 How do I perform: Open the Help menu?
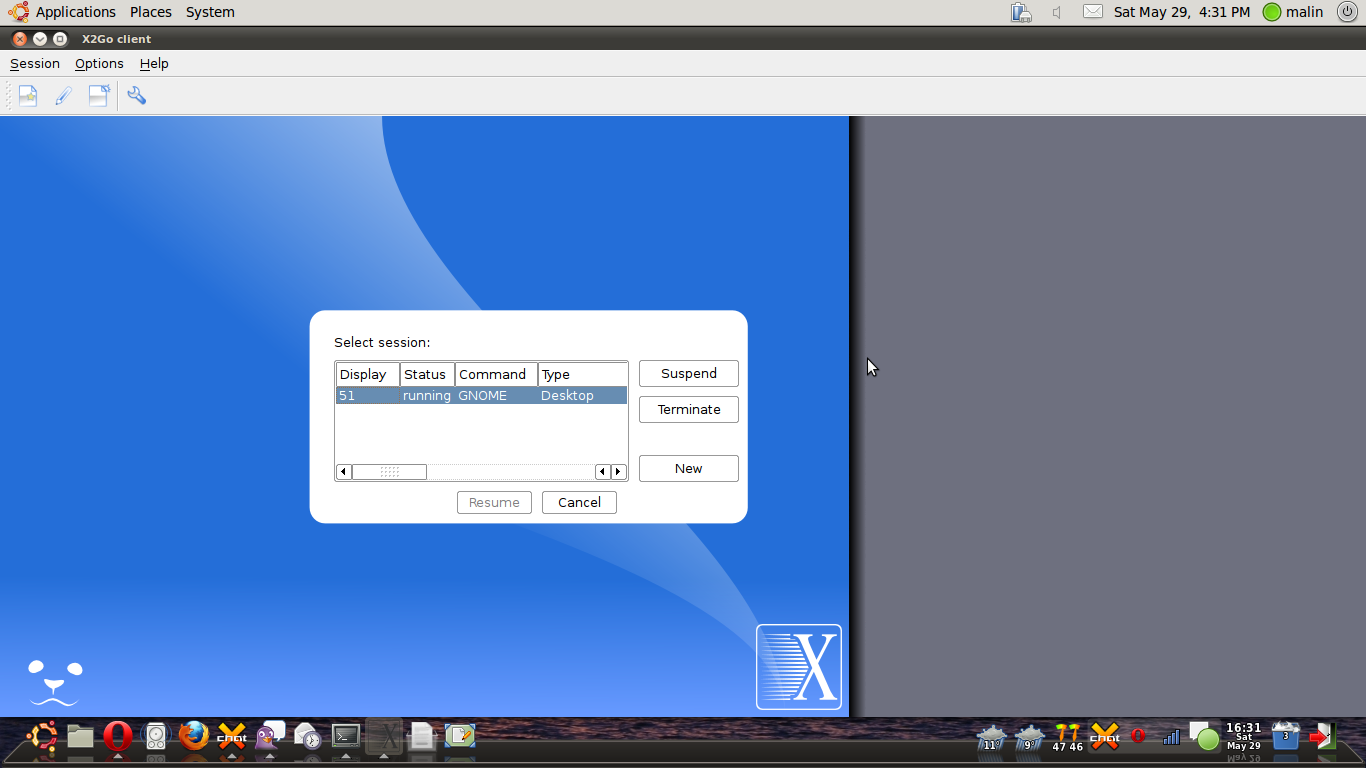click(x=154, y=63)
